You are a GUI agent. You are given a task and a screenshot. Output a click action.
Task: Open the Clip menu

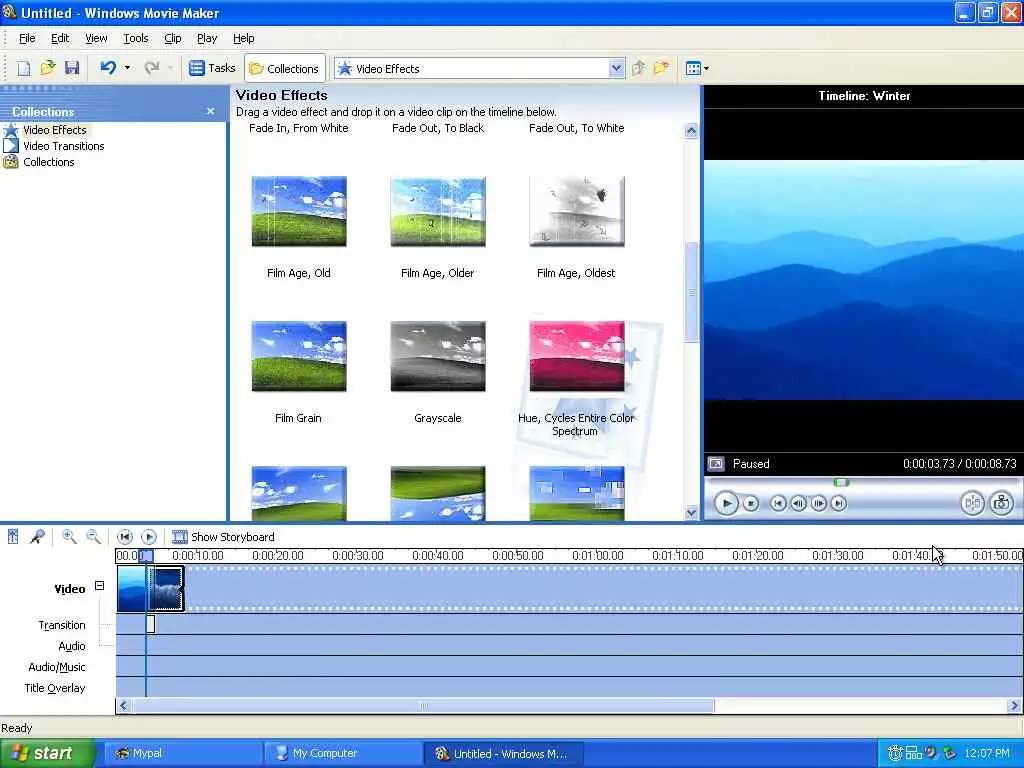[172, 39]
